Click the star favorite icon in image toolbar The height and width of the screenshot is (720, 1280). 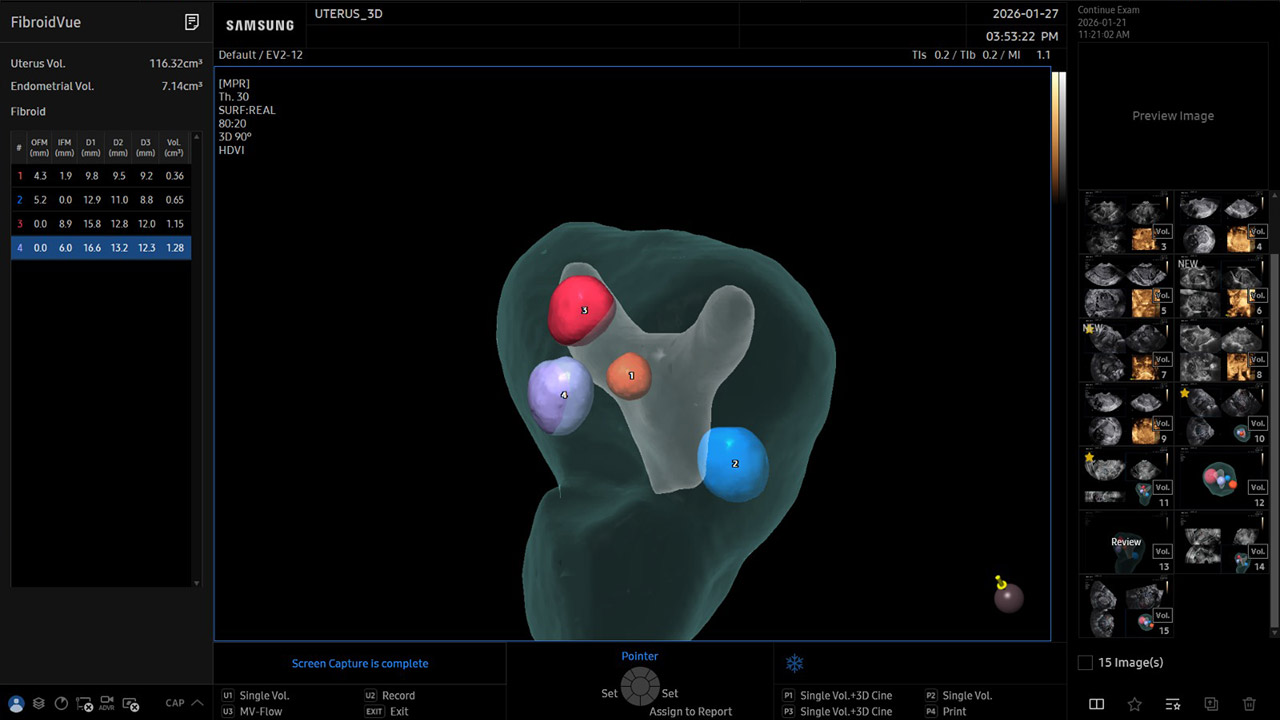click(1134, 704)
